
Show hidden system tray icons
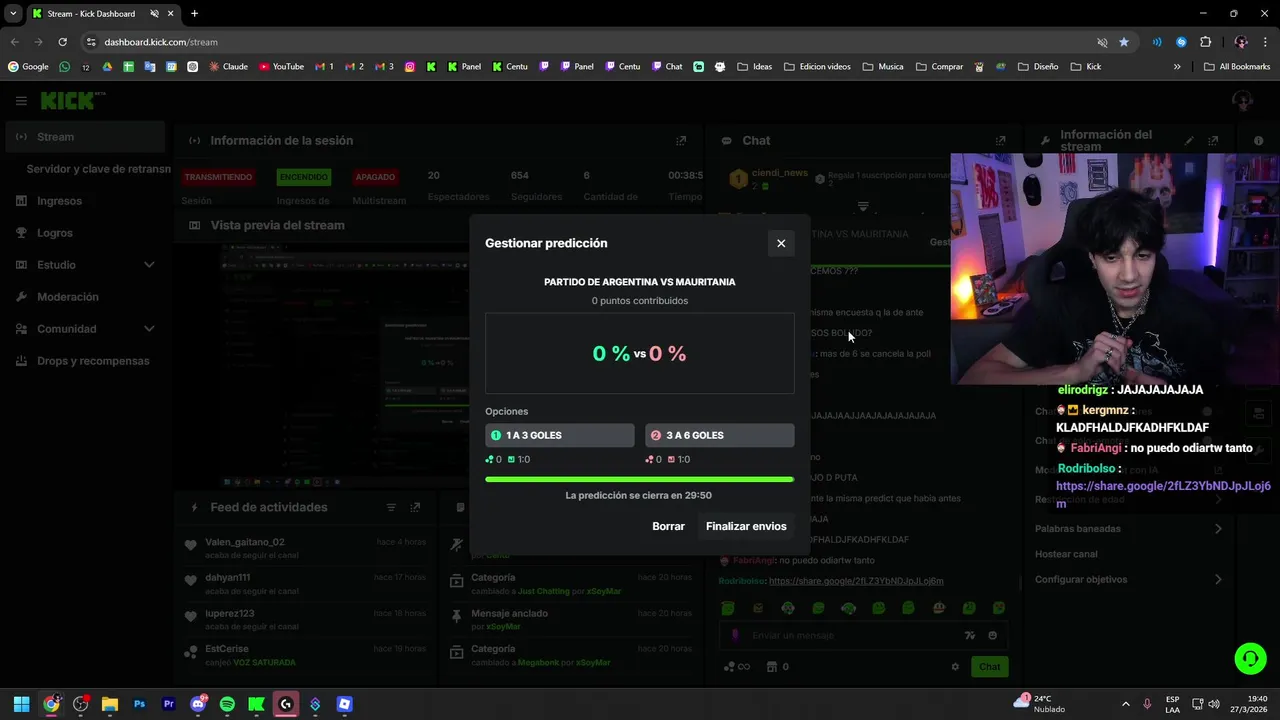click(1125, 704)
